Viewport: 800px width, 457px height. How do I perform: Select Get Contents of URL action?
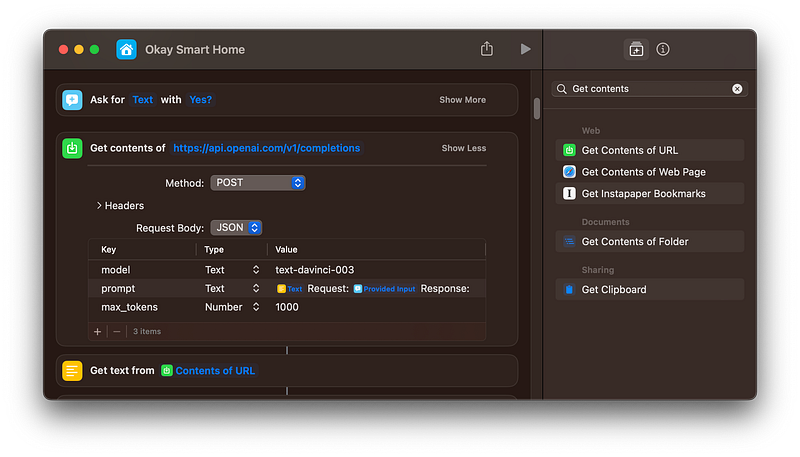[x=649, y=150]
